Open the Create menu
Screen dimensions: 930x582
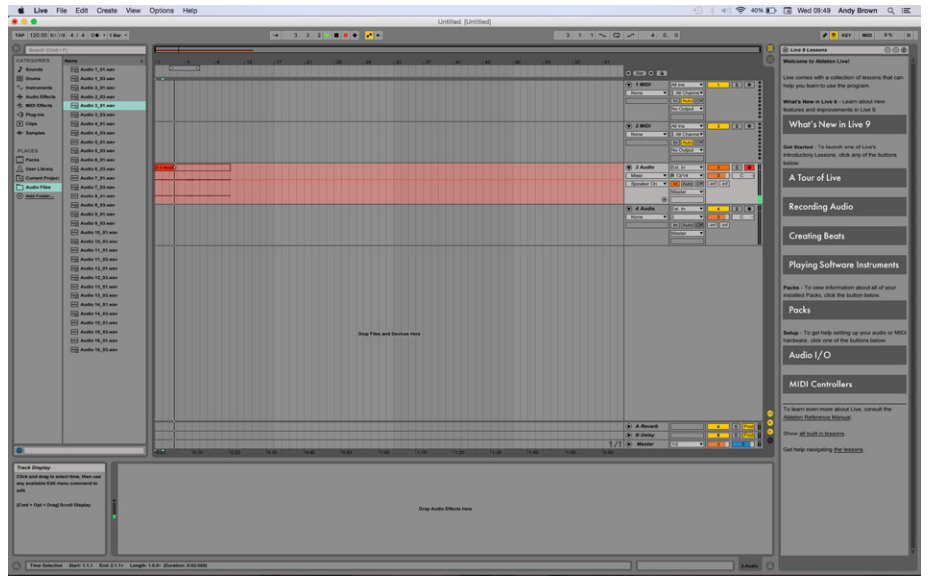pyautogui.click(x=106, y=10)
